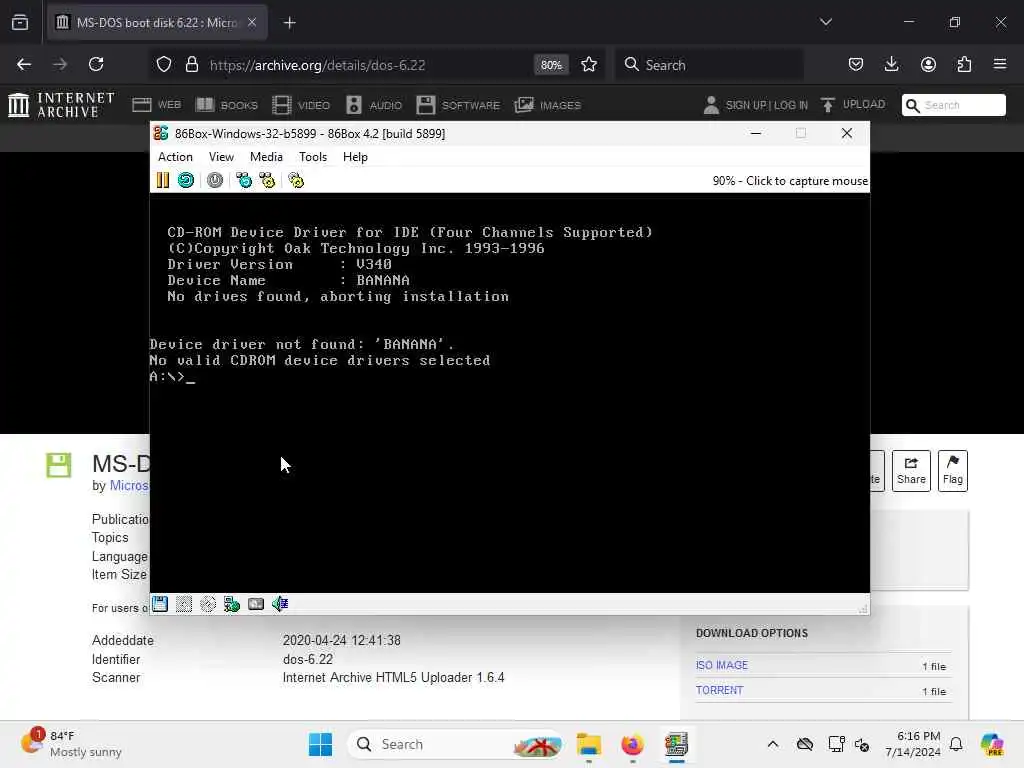This screenshot has height=768, width=1024.
Task: Open the BOOKS section on Internet Archive
Action: (227, 105)
